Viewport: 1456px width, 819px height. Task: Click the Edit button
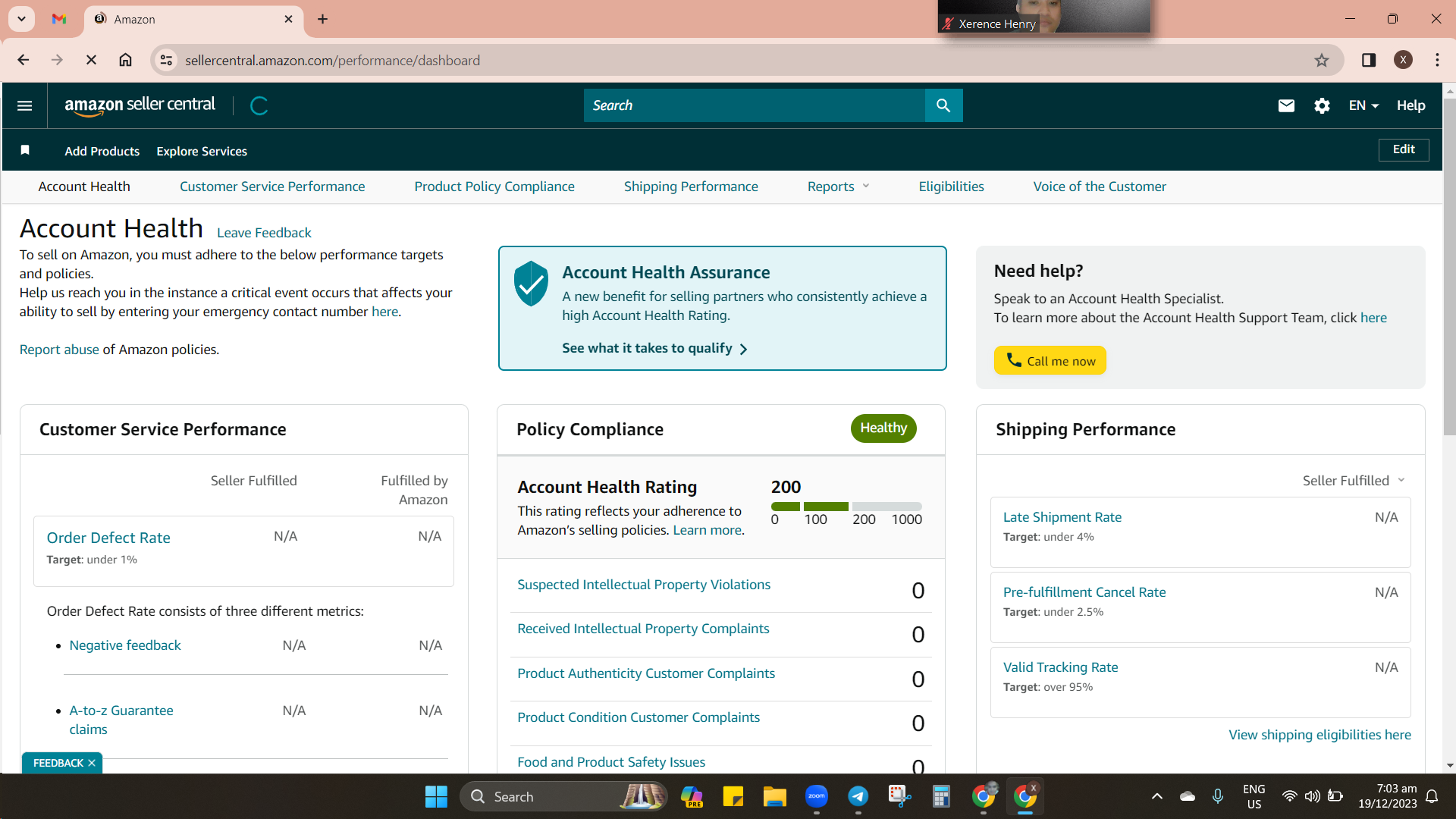(1404, 149)
